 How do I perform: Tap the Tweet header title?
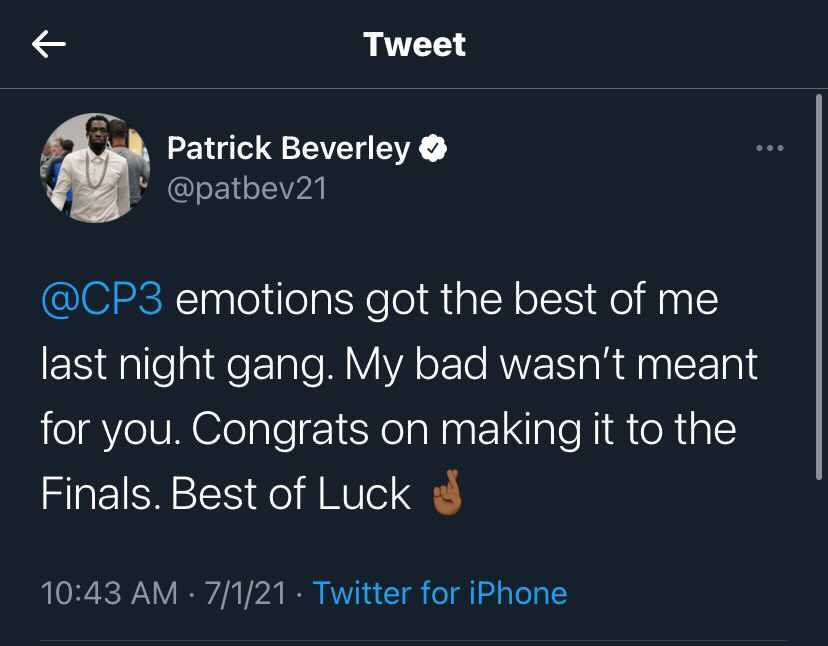[414, 44]
